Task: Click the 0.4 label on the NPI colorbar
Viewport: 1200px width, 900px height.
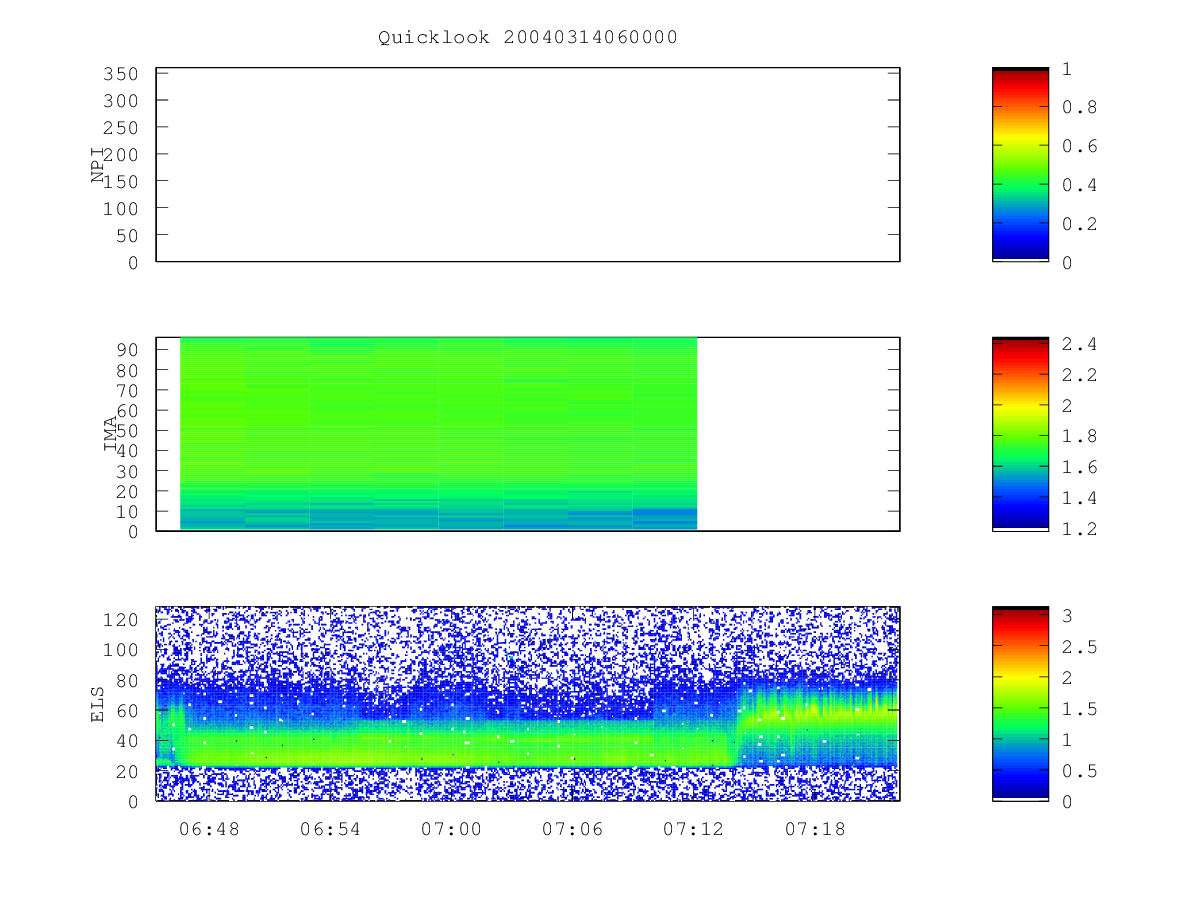Action: point(1078,185)
